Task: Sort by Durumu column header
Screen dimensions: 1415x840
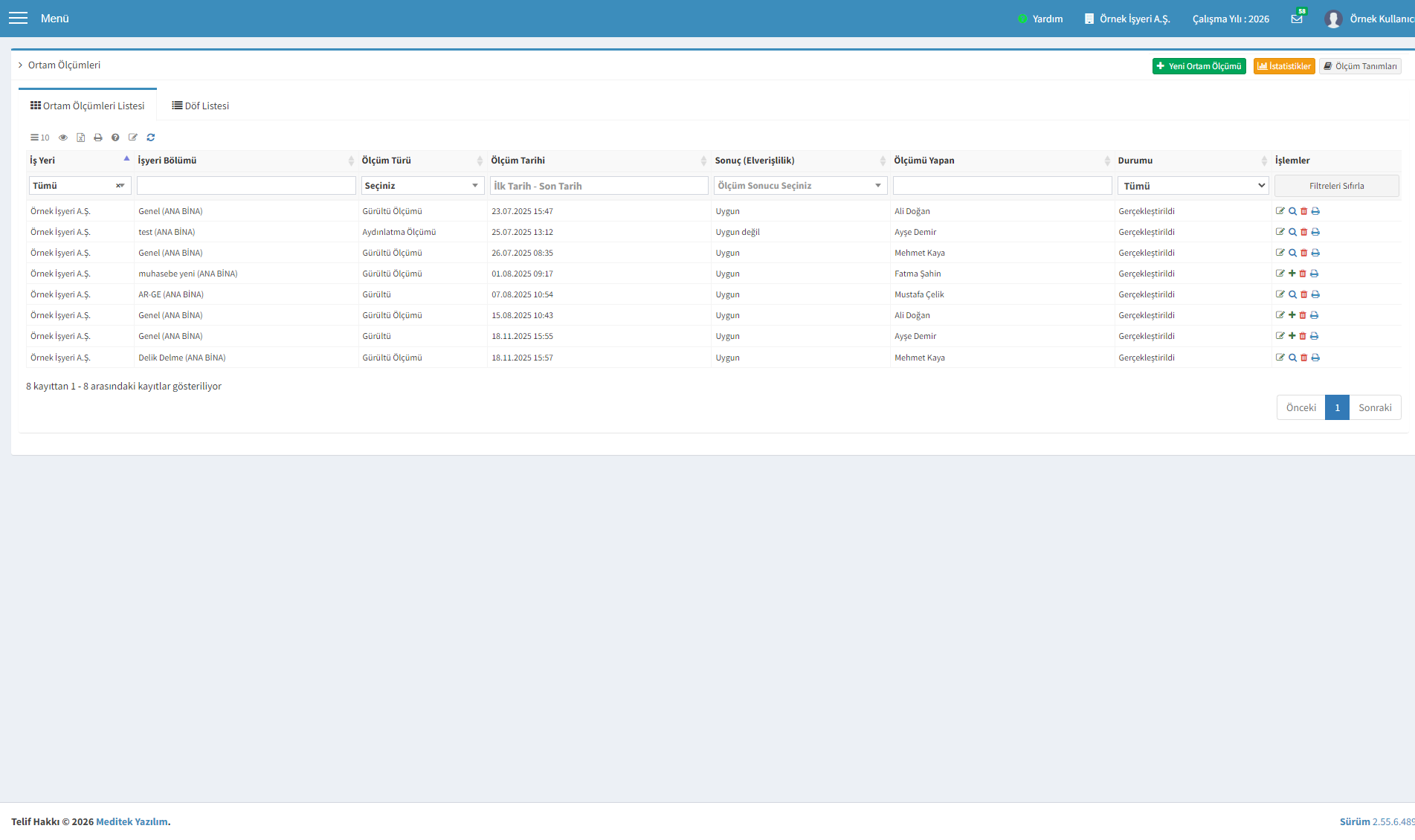Action: point(1193,161)
